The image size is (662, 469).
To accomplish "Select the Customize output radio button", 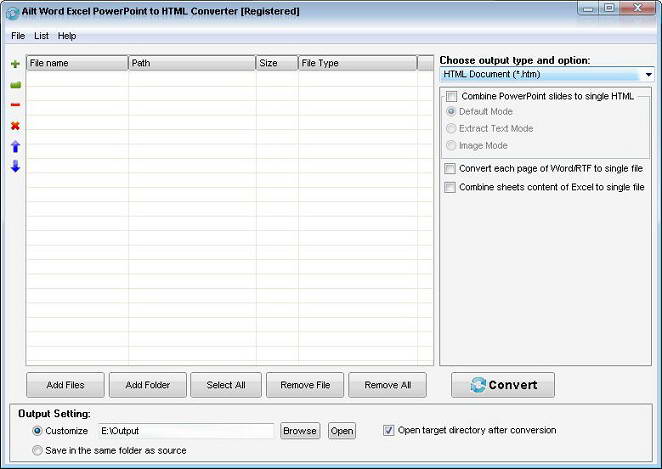I will [37, 431].
